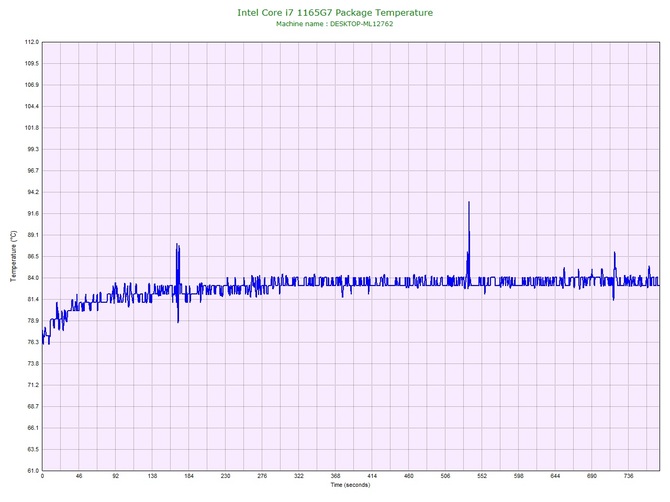Viewport: 670px width, 502px height.
Task: Click the 'Temperature (°C)' vertical axis label
Action: click(x=14, y=256)
